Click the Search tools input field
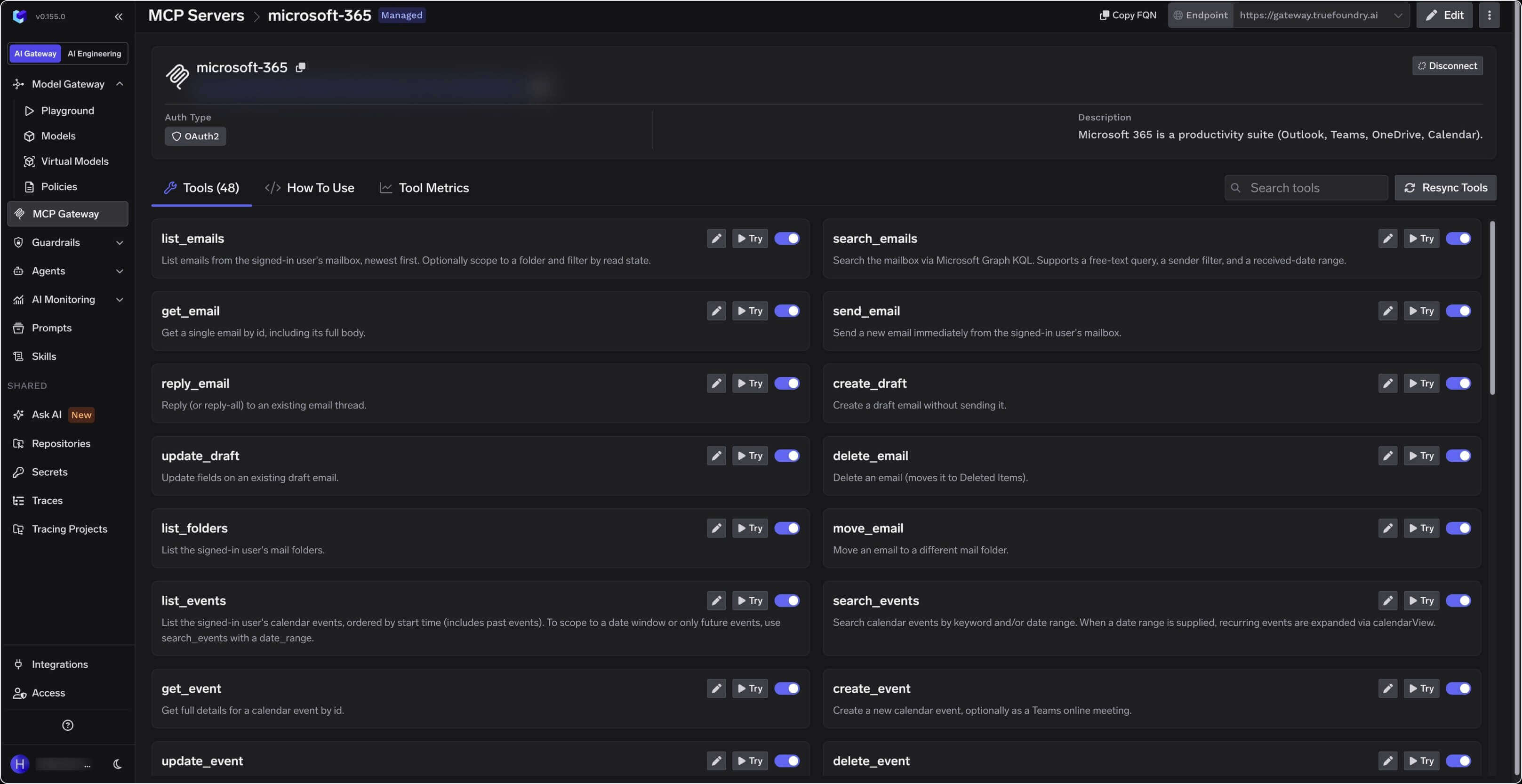The image size is (1522, 784). 1306,188
